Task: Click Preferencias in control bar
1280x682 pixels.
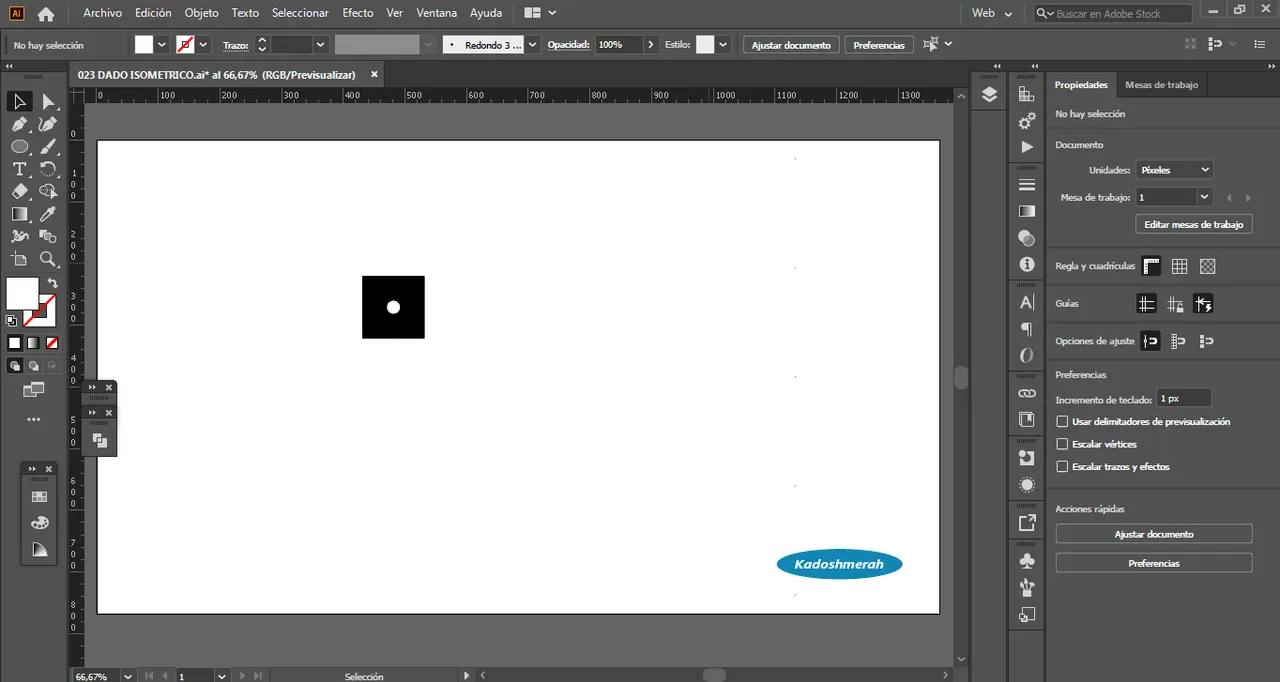Action: pyautogui.click(x=879, y=45)
